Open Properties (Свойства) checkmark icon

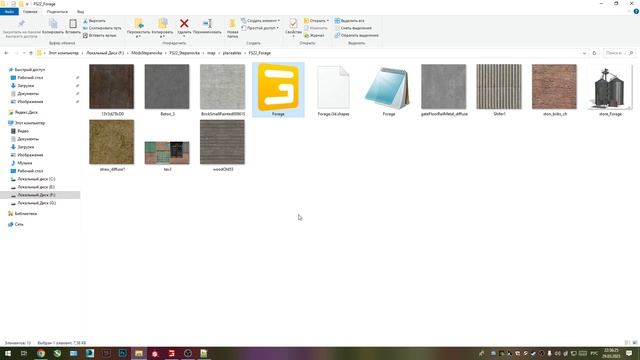pos(293,23)
